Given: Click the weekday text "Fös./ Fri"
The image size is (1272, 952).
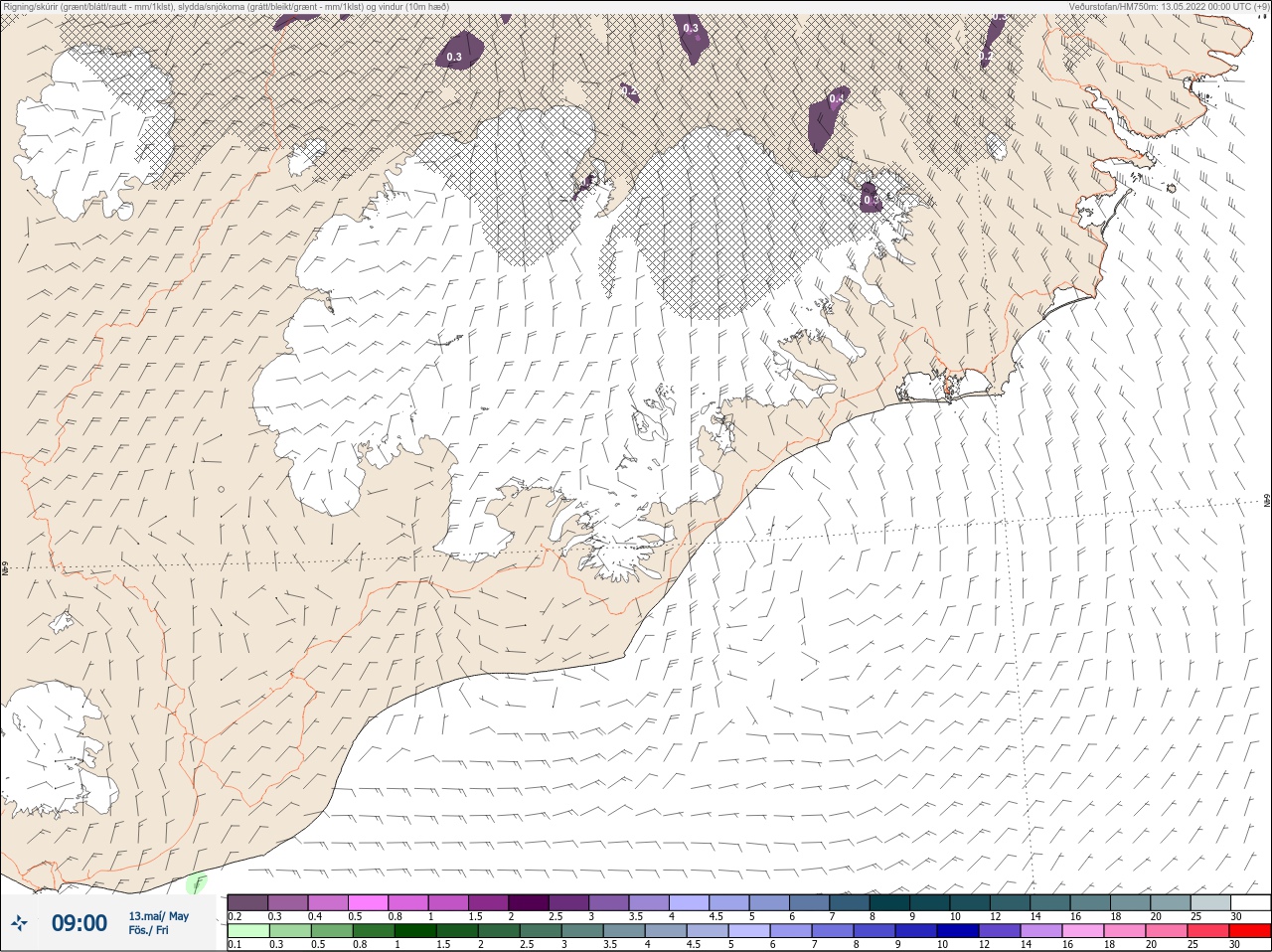Looking at the screenshot, I should [x=148, y=930].
